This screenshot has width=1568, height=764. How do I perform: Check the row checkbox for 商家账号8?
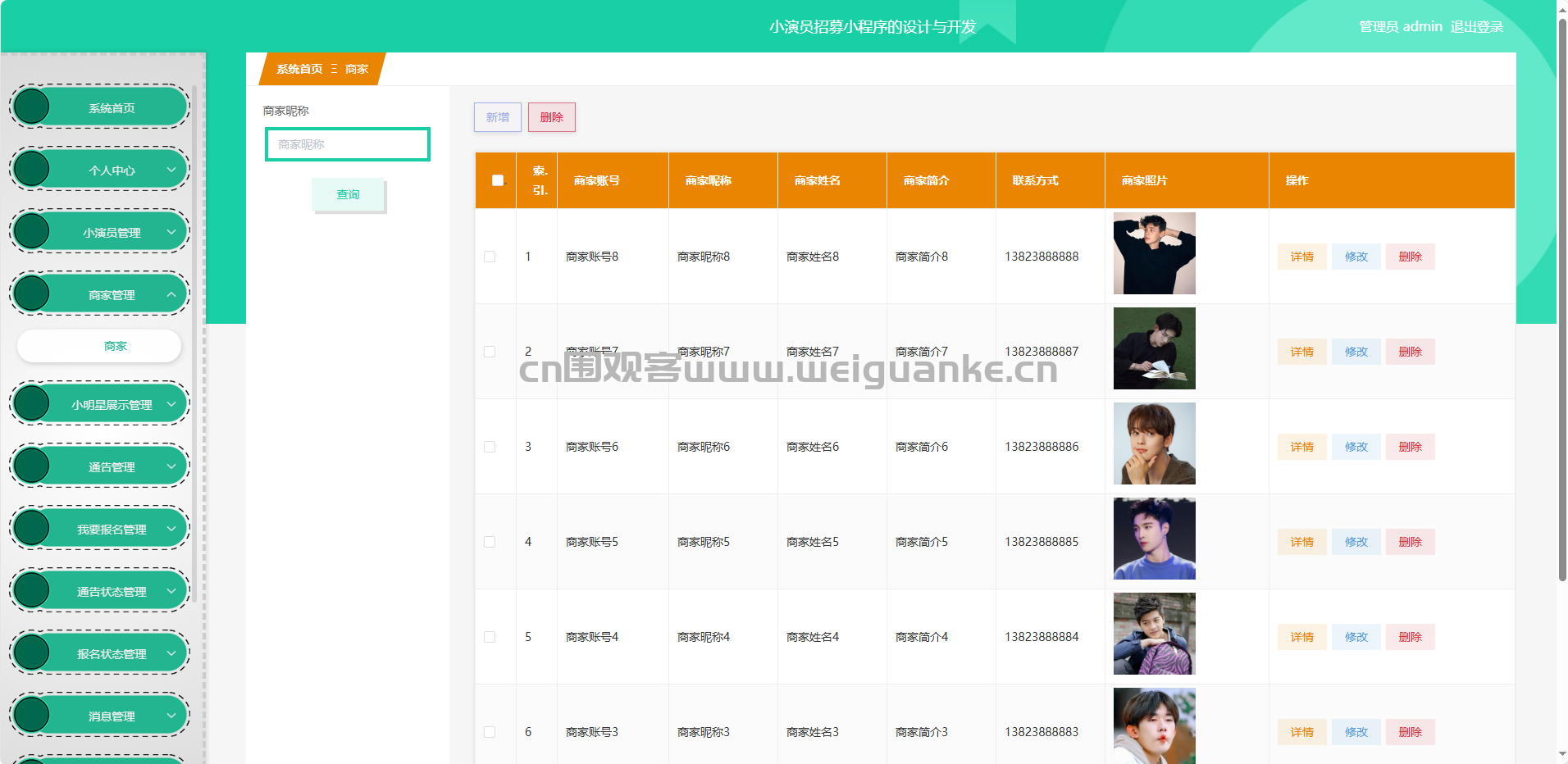[490, 257]
